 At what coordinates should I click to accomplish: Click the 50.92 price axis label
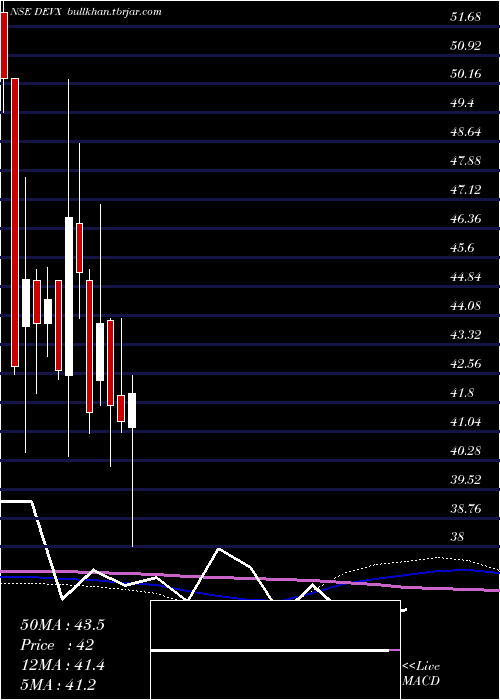tap(466, 46)
